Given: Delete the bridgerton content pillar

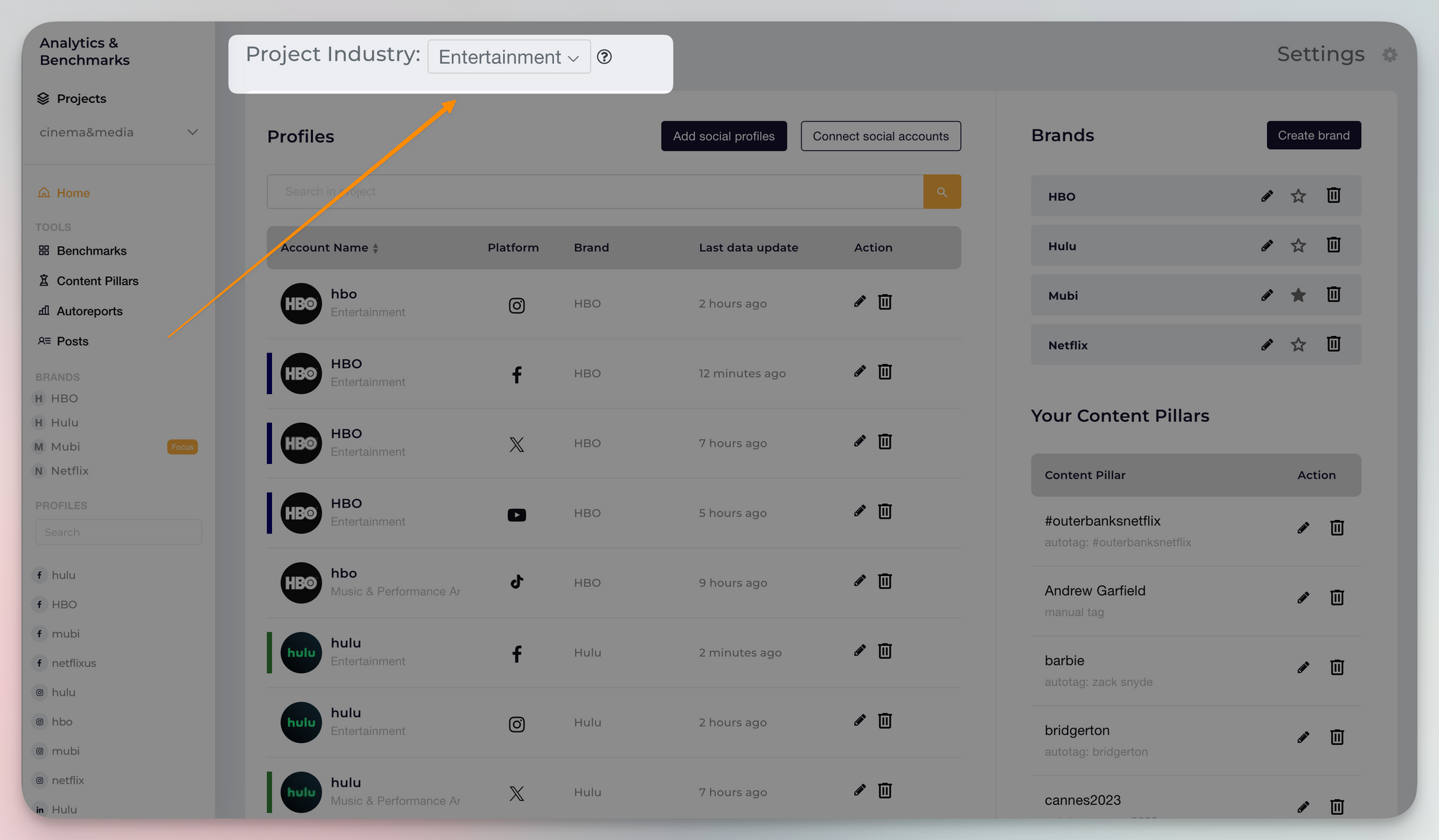Looking at the screenshot, I should click(x=1337, y=738).
